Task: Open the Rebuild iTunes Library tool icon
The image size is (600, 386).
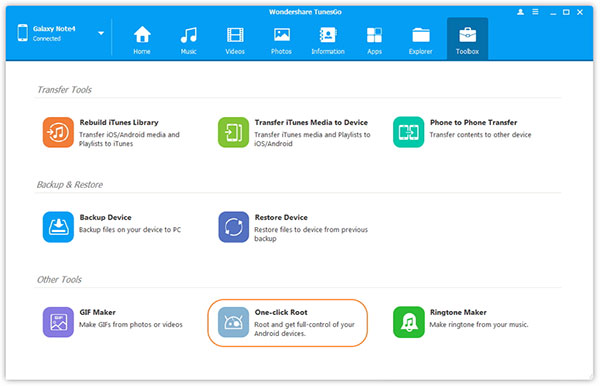Action: (x=58, y=132)
